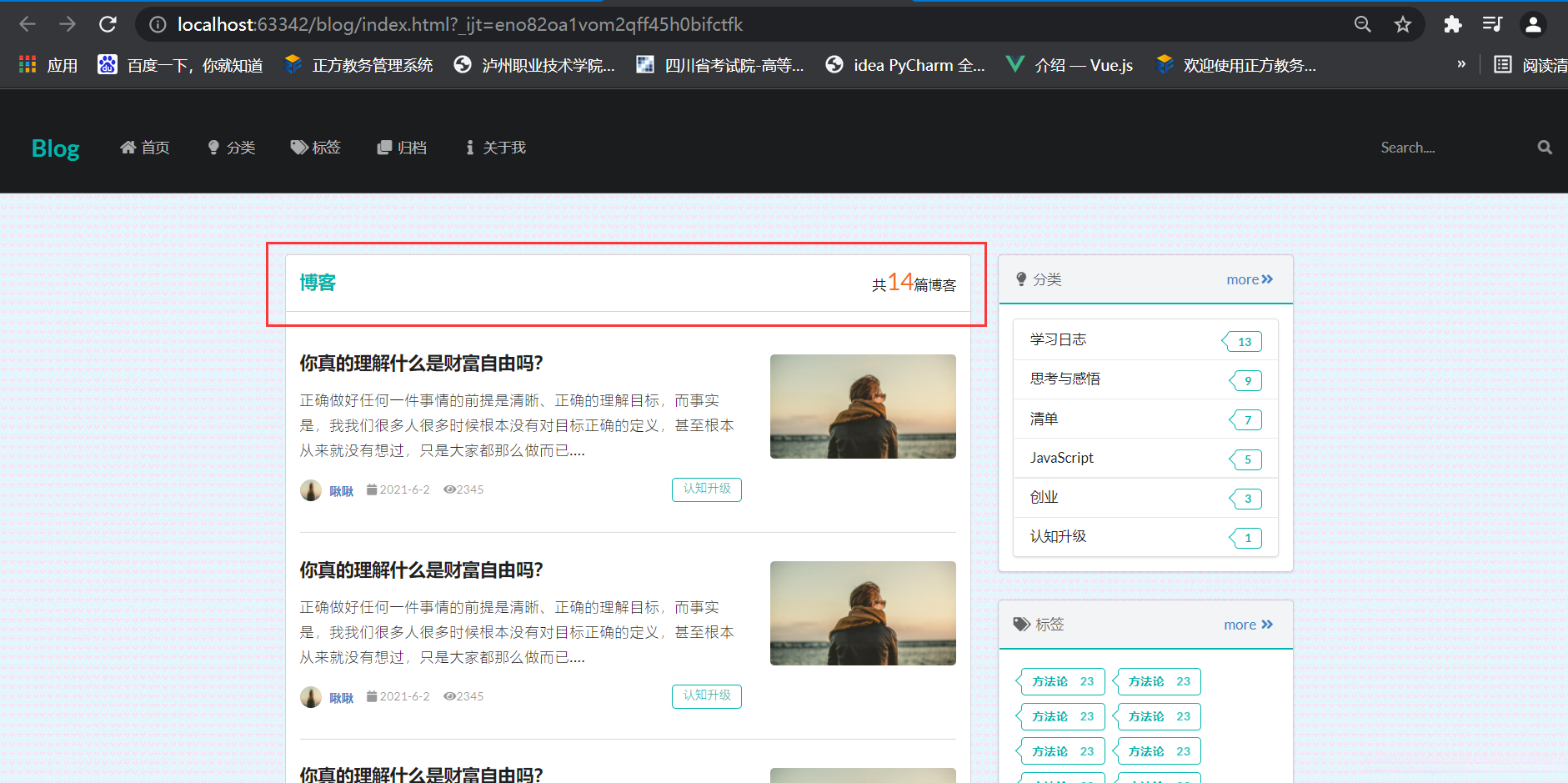This screenshot has height=783, width=1568.
Task: Click more » link in 标签 panel
Action: [x=1248, y=625]
